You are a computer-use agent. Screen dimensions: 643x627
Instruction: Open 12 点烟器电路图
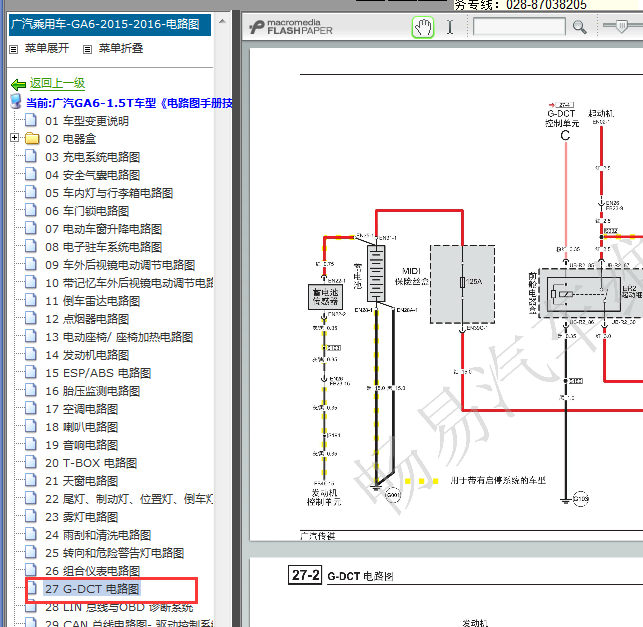[87, 319]
